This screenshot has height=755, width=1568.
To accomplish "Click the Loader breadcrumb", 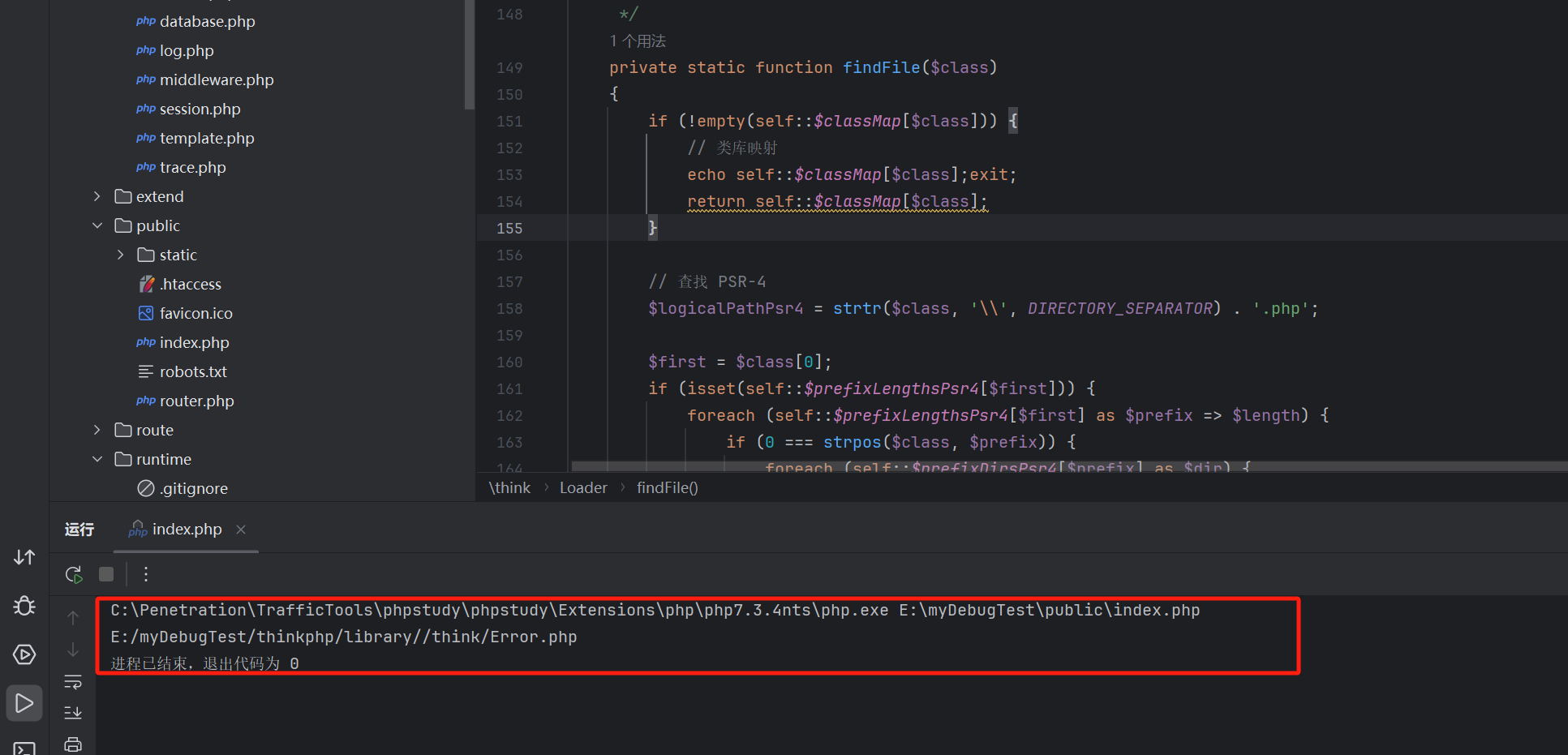I will click(x=583, y=487).
